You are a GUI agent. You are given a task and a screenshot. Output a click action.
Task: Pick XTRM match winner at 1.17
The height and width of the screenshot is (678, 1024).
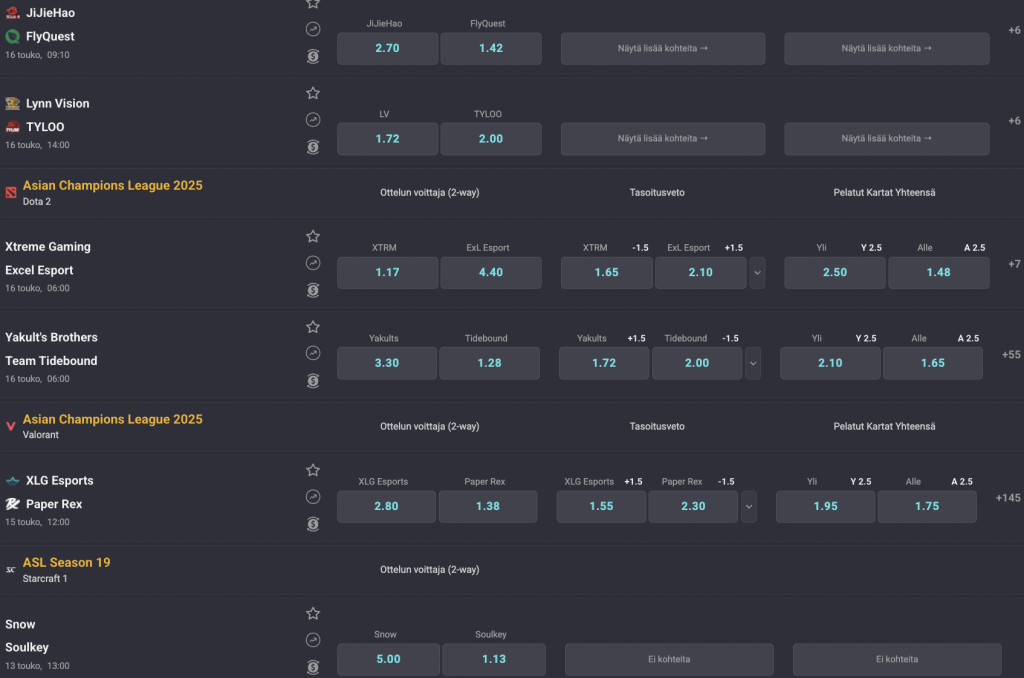(x=387, y=272)
